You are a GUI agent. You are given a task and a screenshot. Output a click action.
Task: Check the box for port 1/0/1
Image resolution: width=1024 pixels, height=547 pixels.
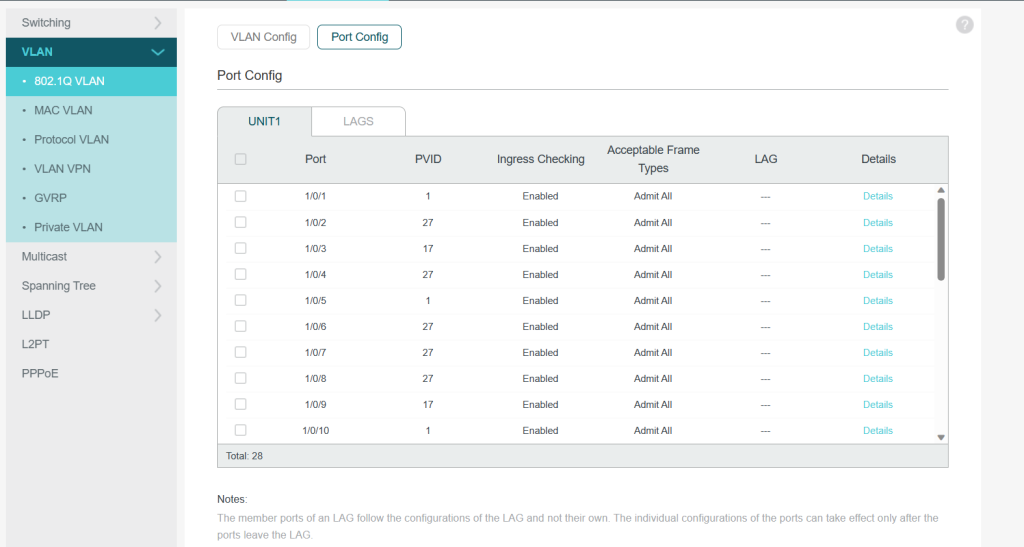[x=240, y=196]
